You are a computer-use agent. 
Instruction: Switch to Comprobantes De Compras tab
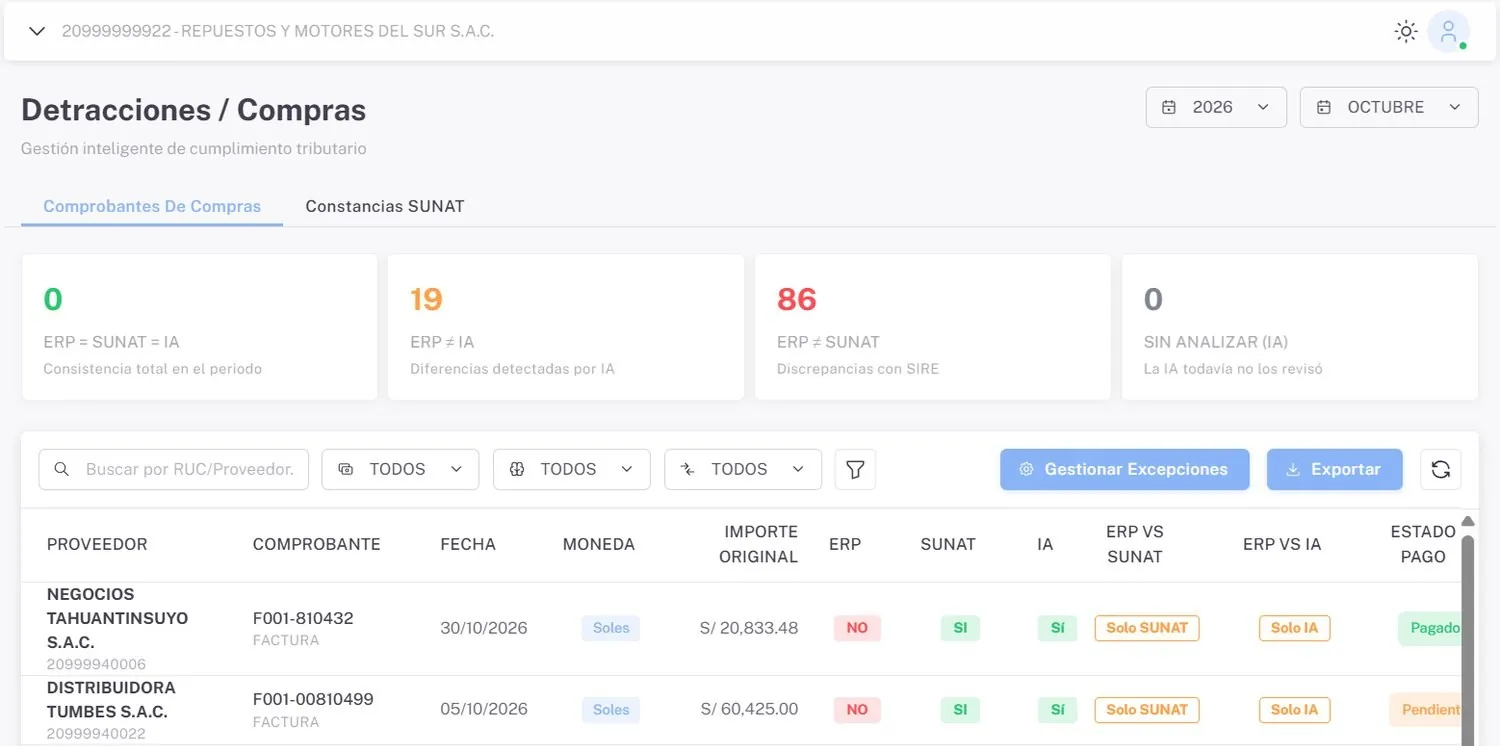pos(152,206)
